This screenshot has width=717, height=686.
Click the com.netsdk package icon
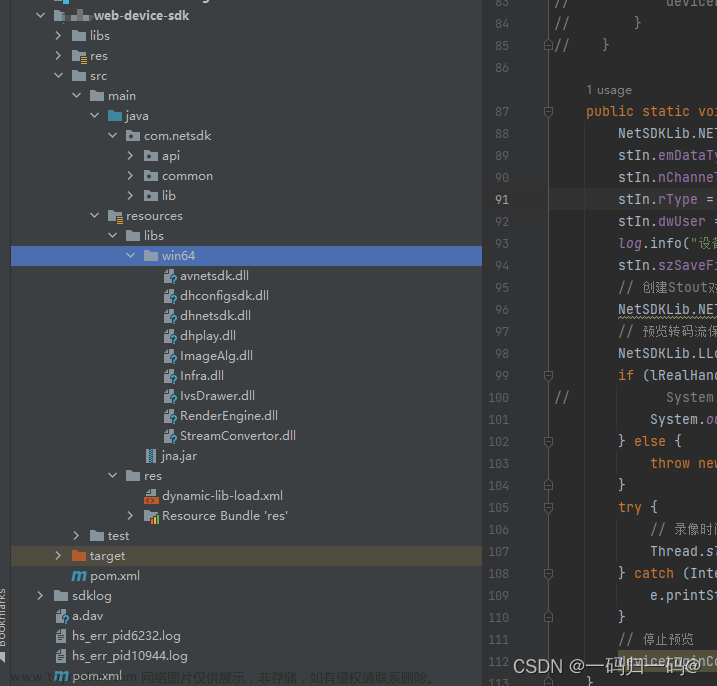click(133, 136)
